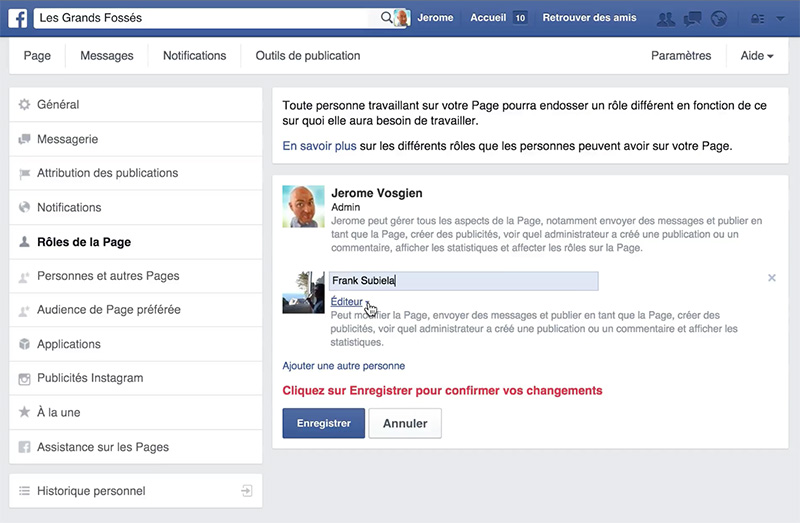Open the Paramètres tab
800x523 pixels.
[x=681, y=56]
